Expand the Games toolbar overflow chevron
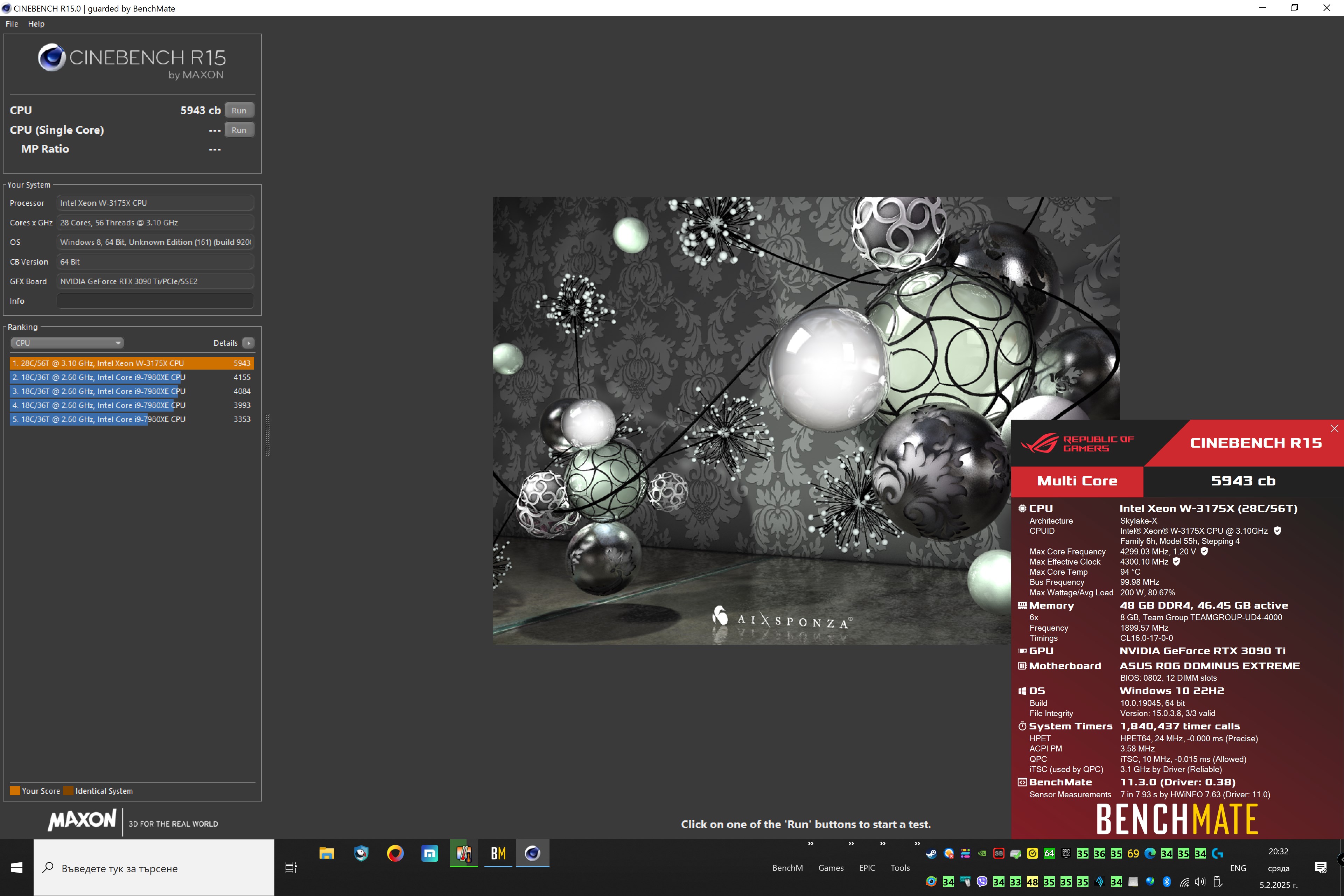The image size is (1344, 896). (851, 843)
